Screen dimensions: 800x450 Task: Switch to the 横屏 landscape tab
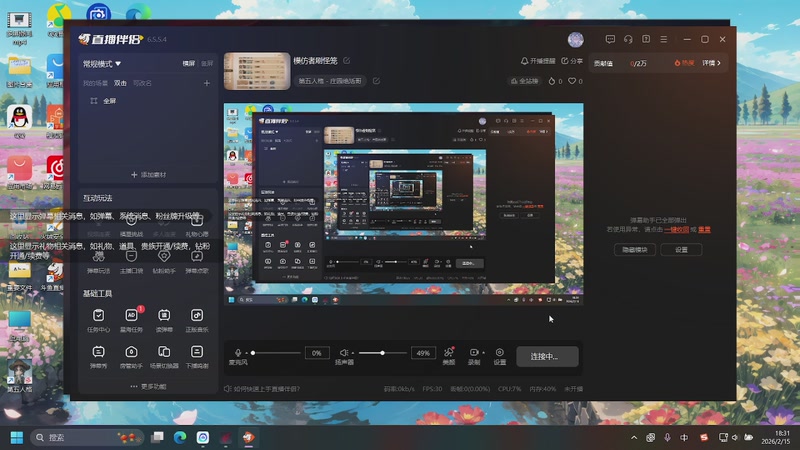click(189, 63)
